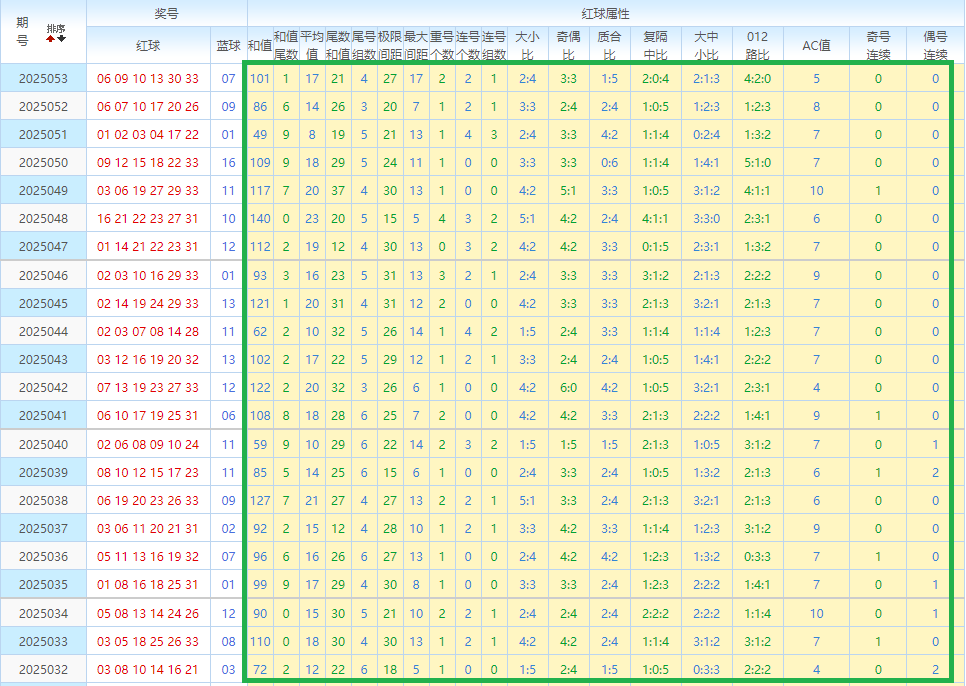Click sum value 140 in row 2025048
Image resolution: width=966 pixels, height=686 pixels.
(x=260, y=219)
